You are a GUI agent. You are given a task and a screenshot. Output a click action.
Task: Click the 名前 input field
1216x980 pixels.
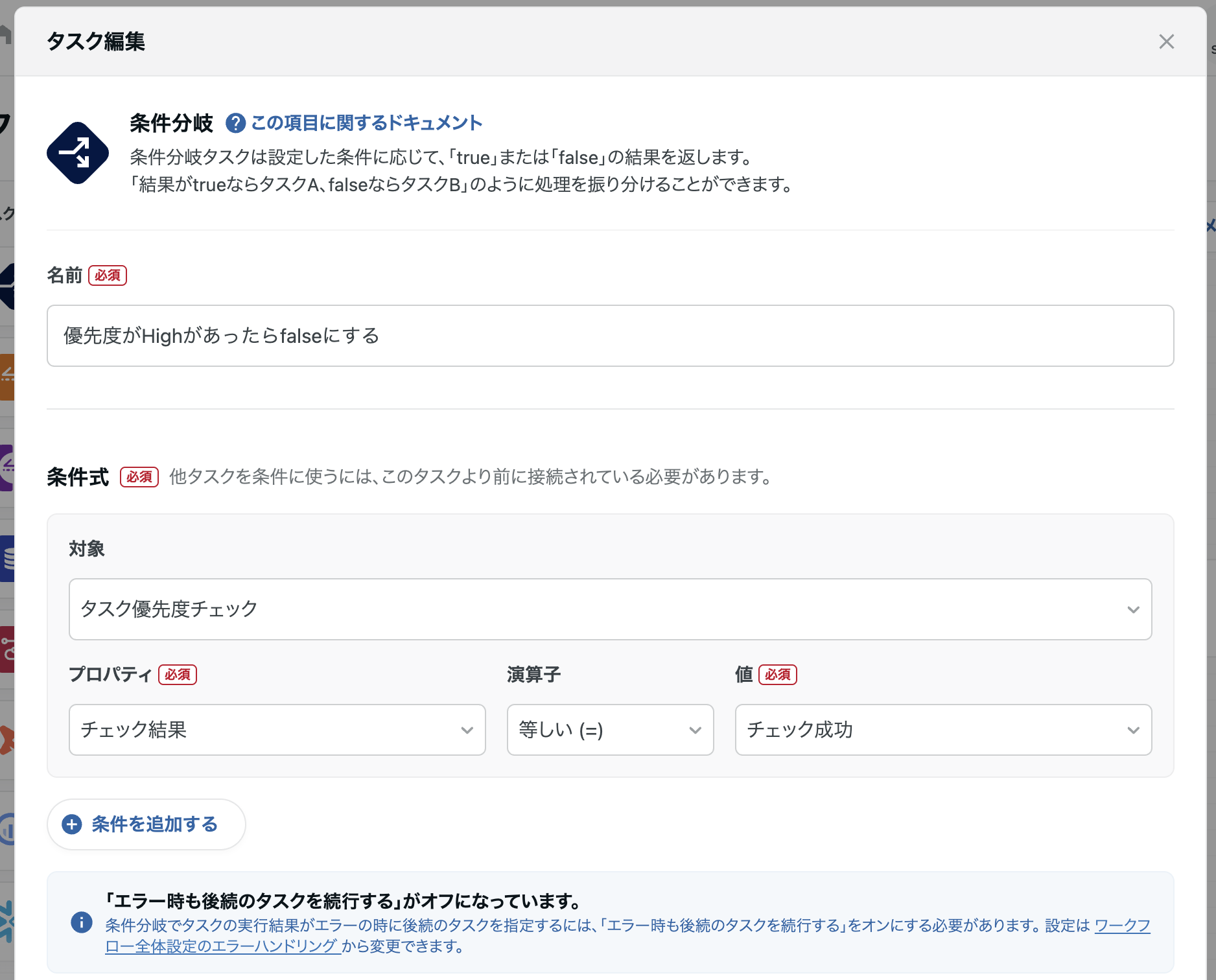click(x=610, y=336)
